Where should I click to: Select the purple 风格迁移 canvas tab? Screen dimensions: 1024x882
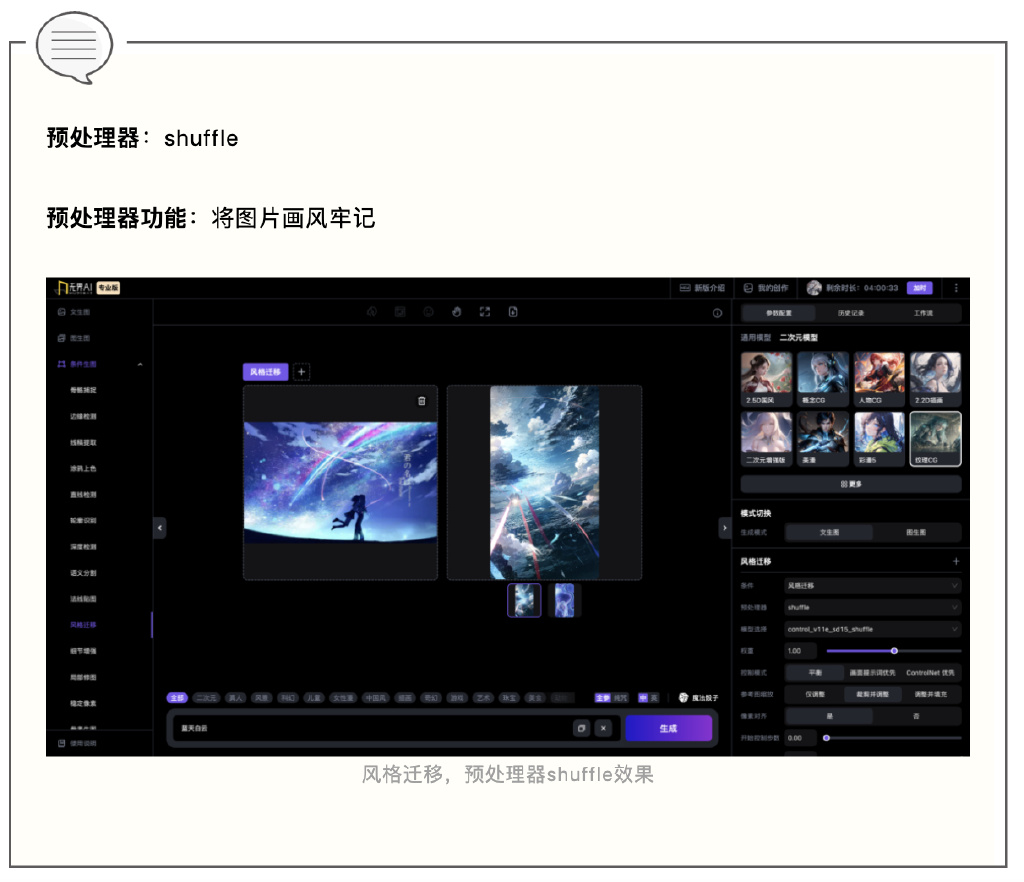tap(265, 371)
